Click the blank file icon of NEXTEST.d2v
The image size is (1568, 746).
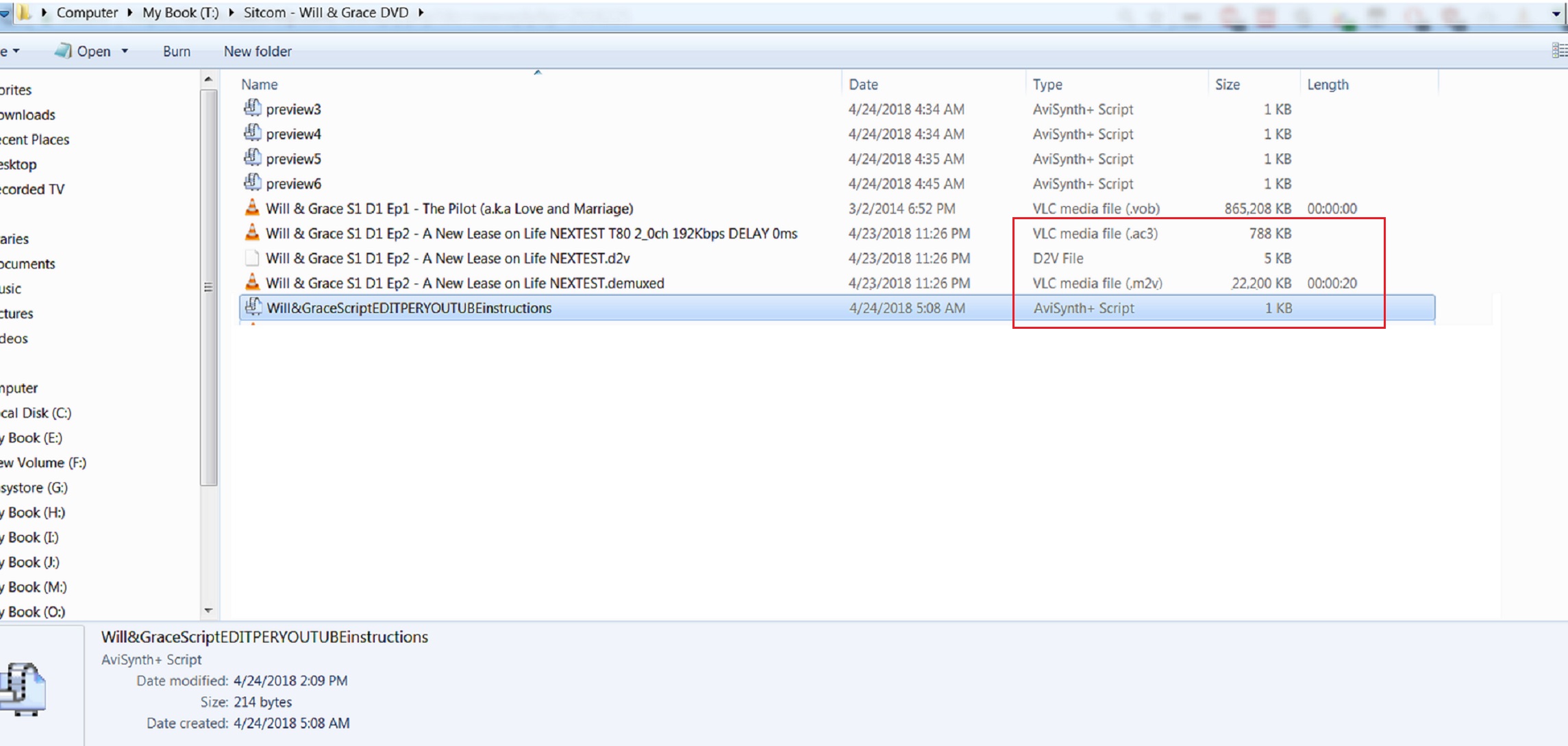(x=252, y=258)
